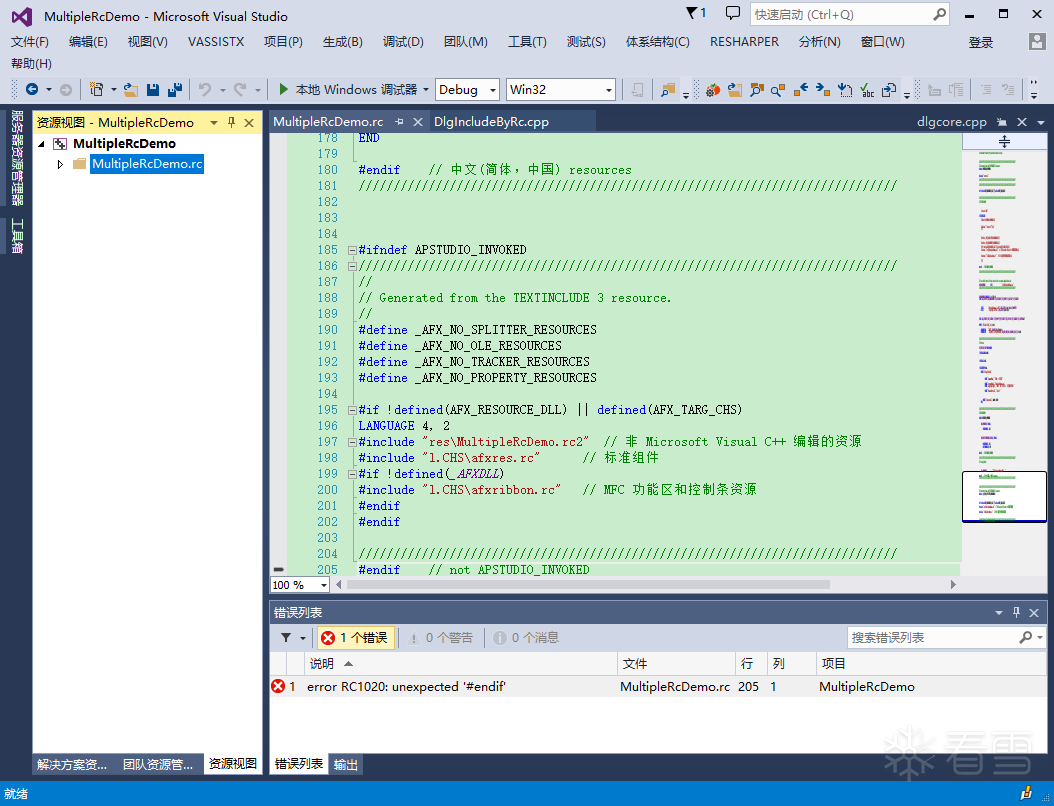Click the red error icon in the RC1020 row
The width and height of the screenshot is (1054, 806).
point(278,686)
